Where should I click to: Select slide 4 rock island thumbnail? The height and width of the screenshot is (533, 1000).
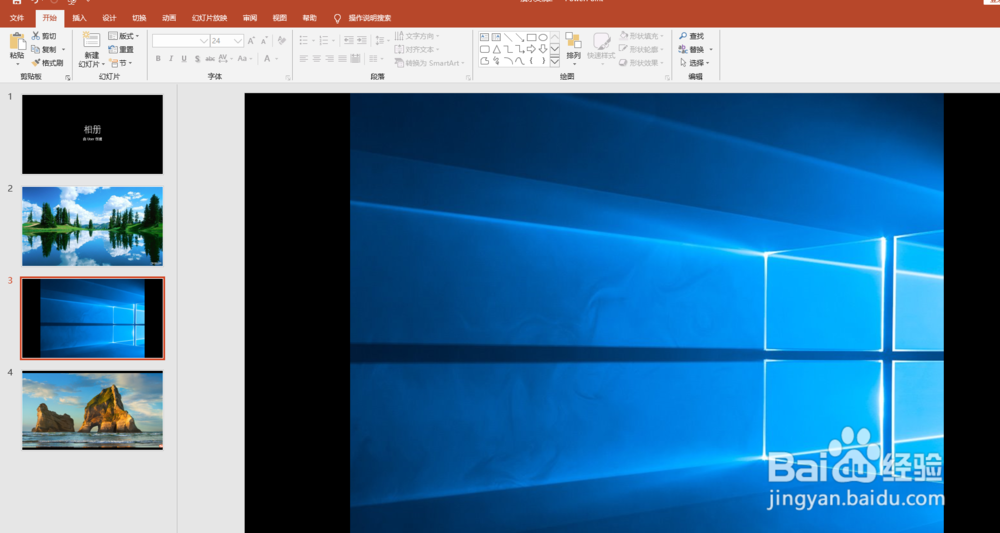click(x=92, y=410)
